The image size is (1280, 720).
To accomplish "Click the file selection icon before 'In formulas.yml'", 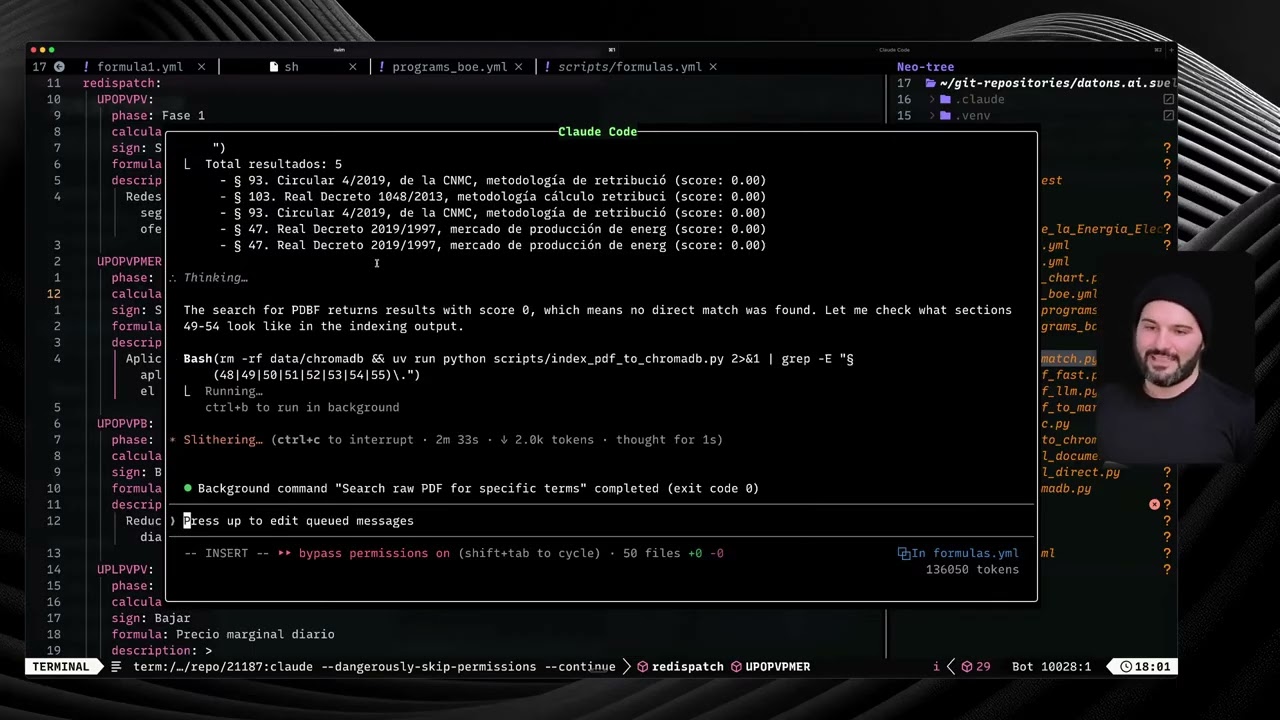I will pyautogui.click(x=903, y=553).
